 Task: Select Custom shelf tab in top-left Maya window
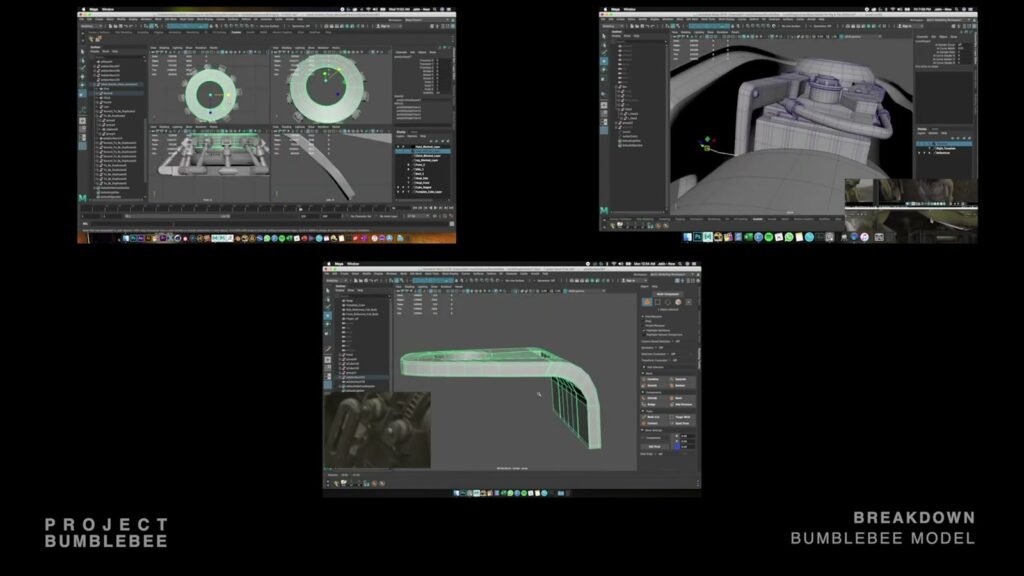tap(236, 32)
